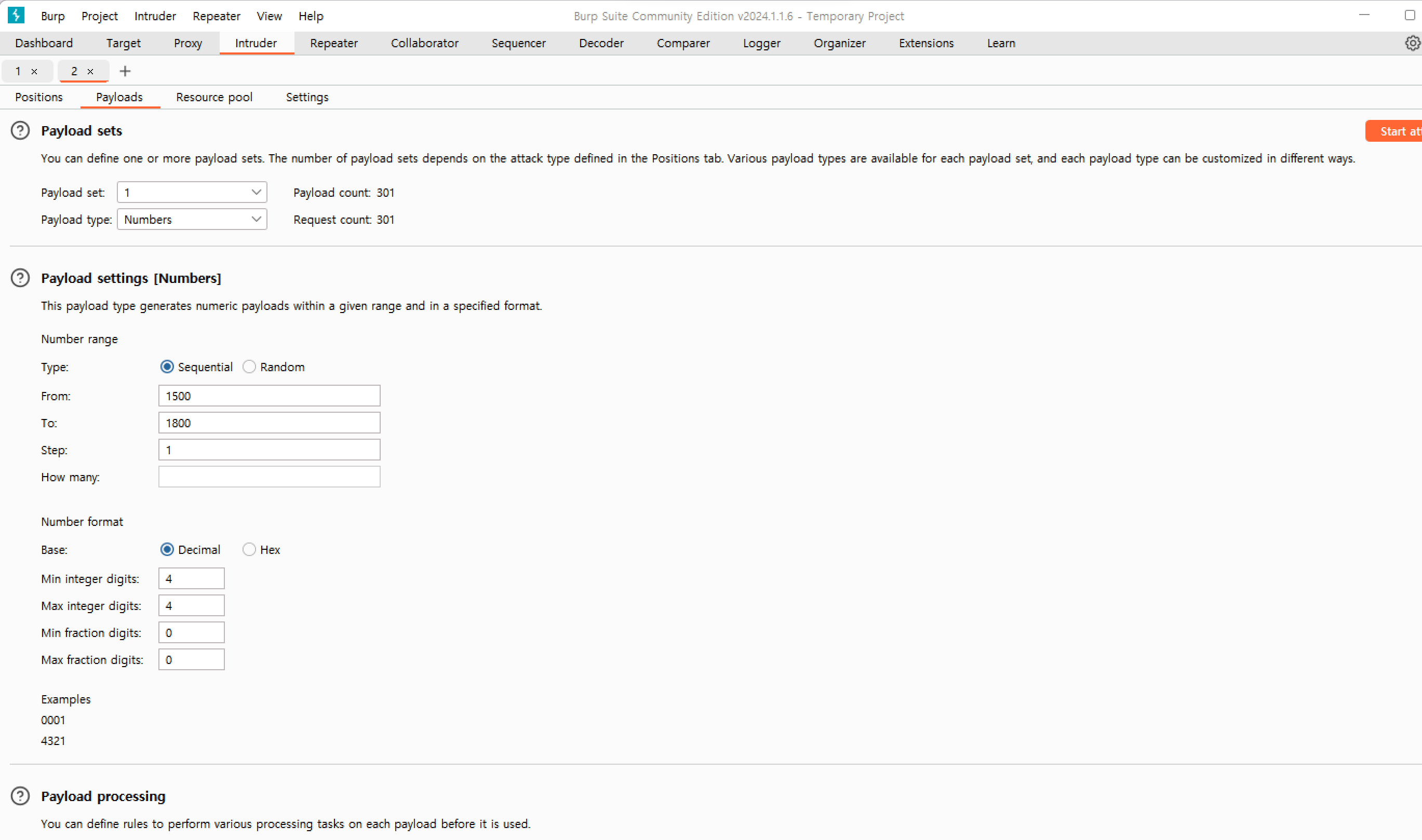The width and height of the screenshot is (1422, 840).
Task: Click Payload processing help question icon
Action: [20, 796]
